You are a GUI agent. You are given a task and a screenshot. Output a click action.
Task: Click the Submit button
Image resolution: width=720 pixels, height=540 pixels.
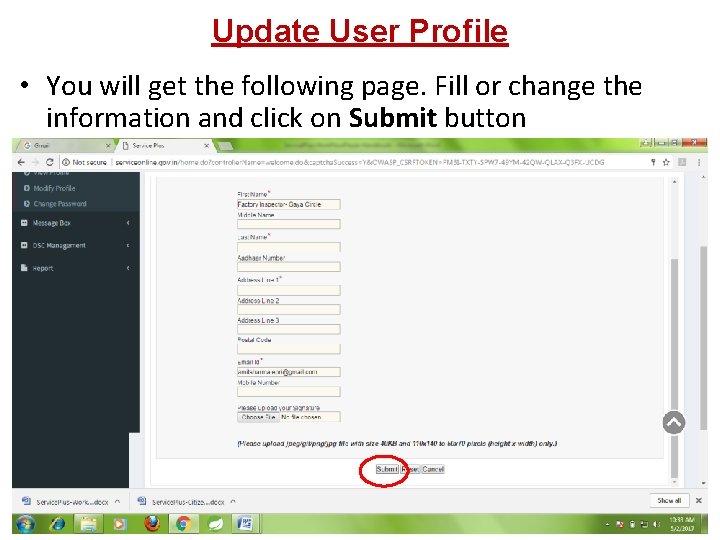[387, 469]
